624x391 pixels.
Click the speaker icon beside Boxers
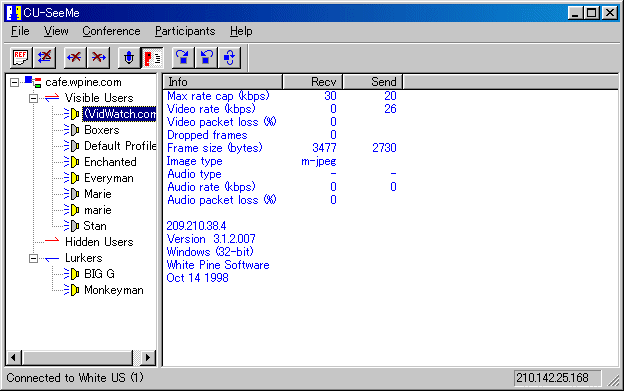[72, 130]
